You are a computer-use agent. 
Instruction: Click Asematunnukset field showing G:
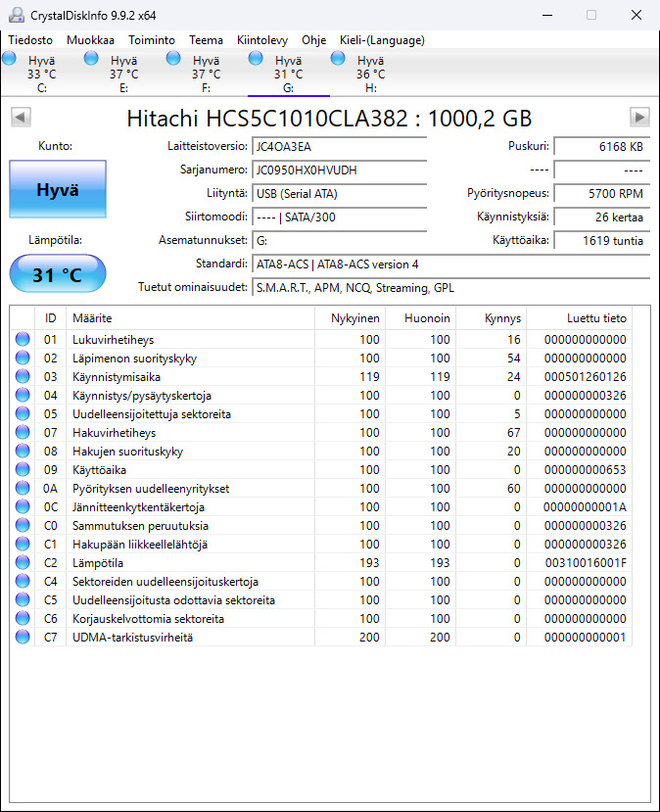click(339, 240)
